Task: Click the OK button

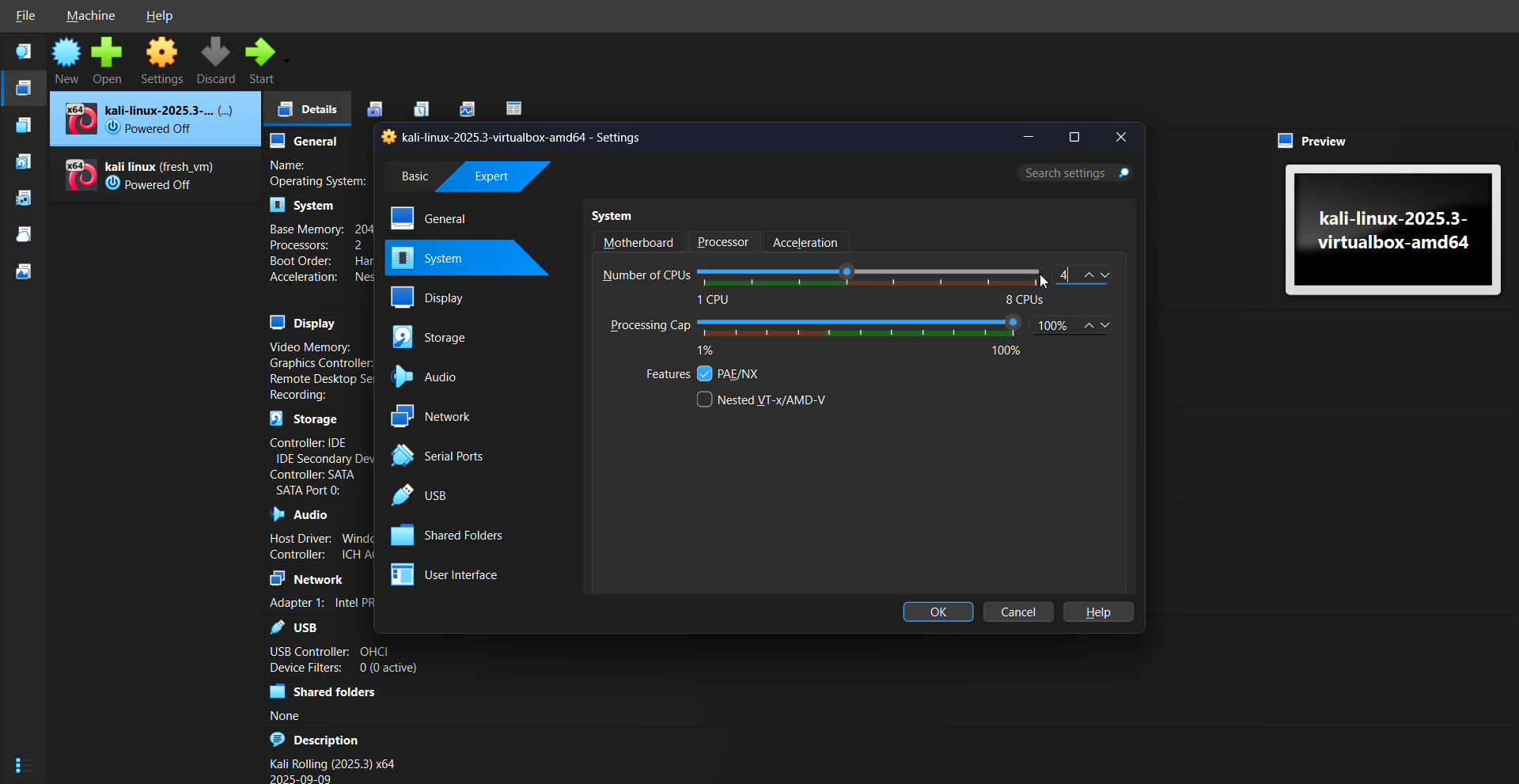Action: (938, 612)
